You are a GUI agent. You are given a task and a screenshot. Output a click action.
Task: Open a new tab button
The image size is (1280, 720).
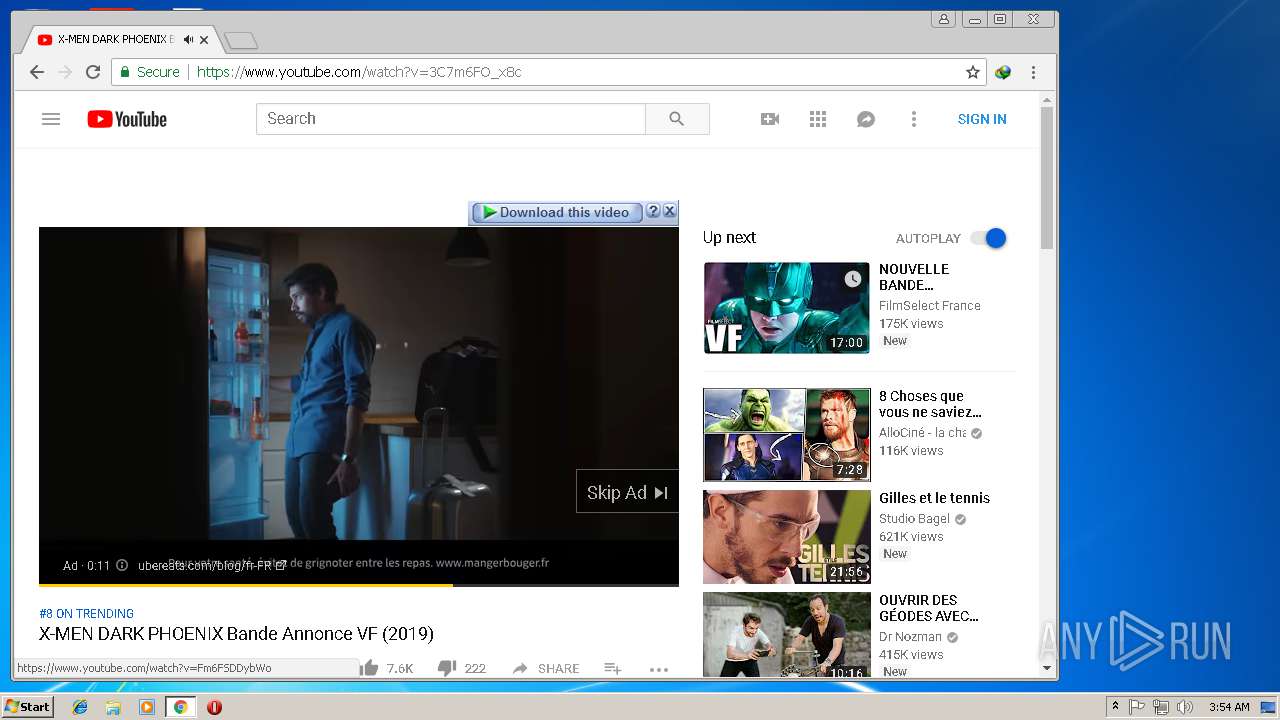coord(241,41)
